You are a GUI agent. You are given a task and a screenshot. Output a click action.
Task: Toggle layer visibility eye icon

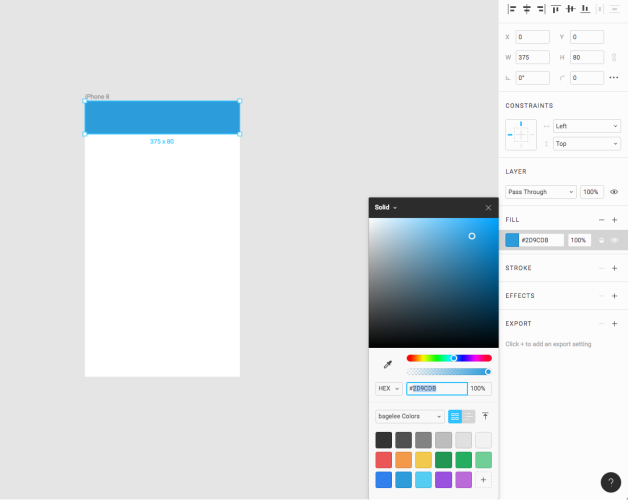(614, 192)
